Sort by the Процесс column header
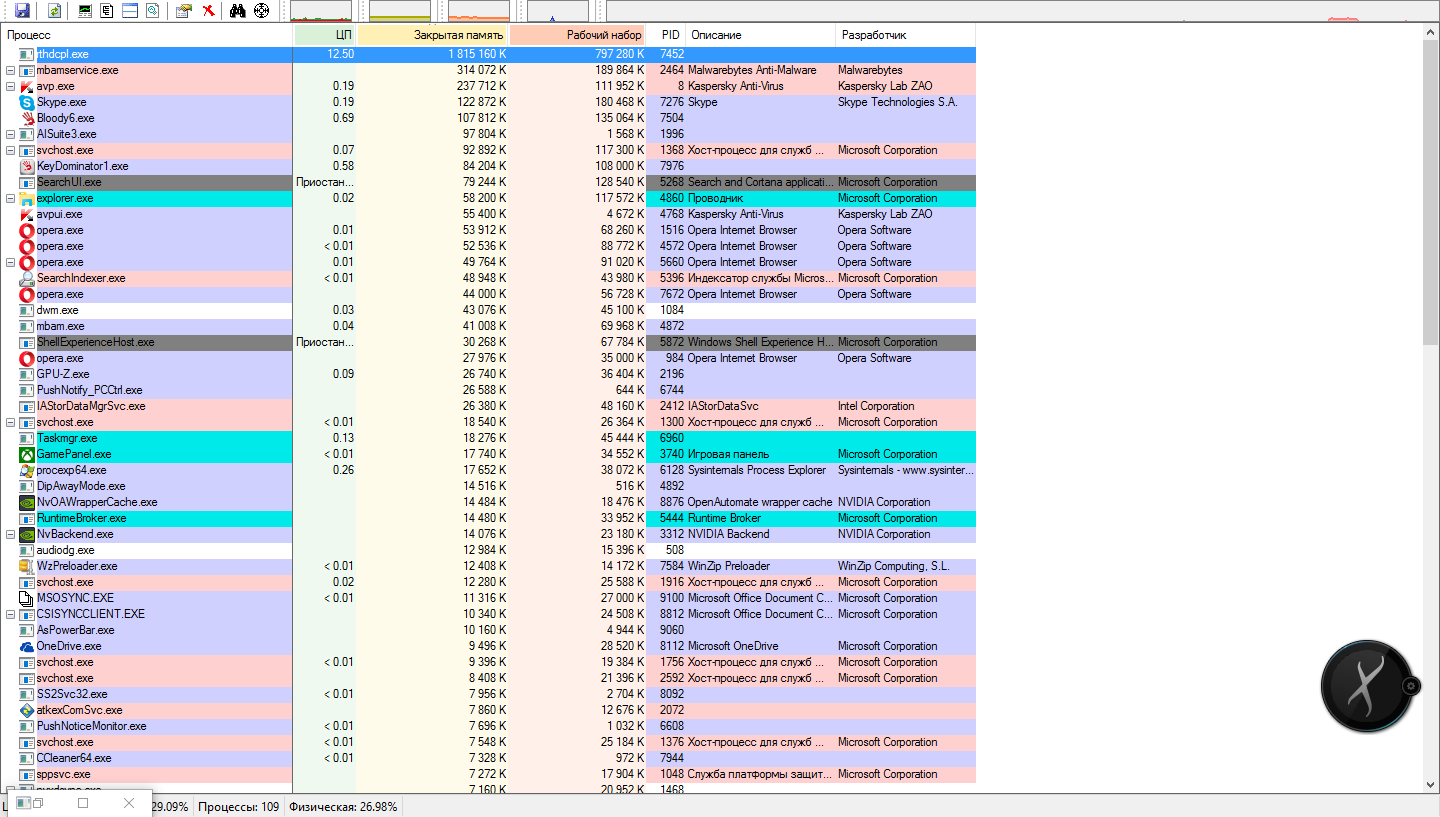Image resolution: width=1440 pixels, height=817 pixels. click(147, 35)
